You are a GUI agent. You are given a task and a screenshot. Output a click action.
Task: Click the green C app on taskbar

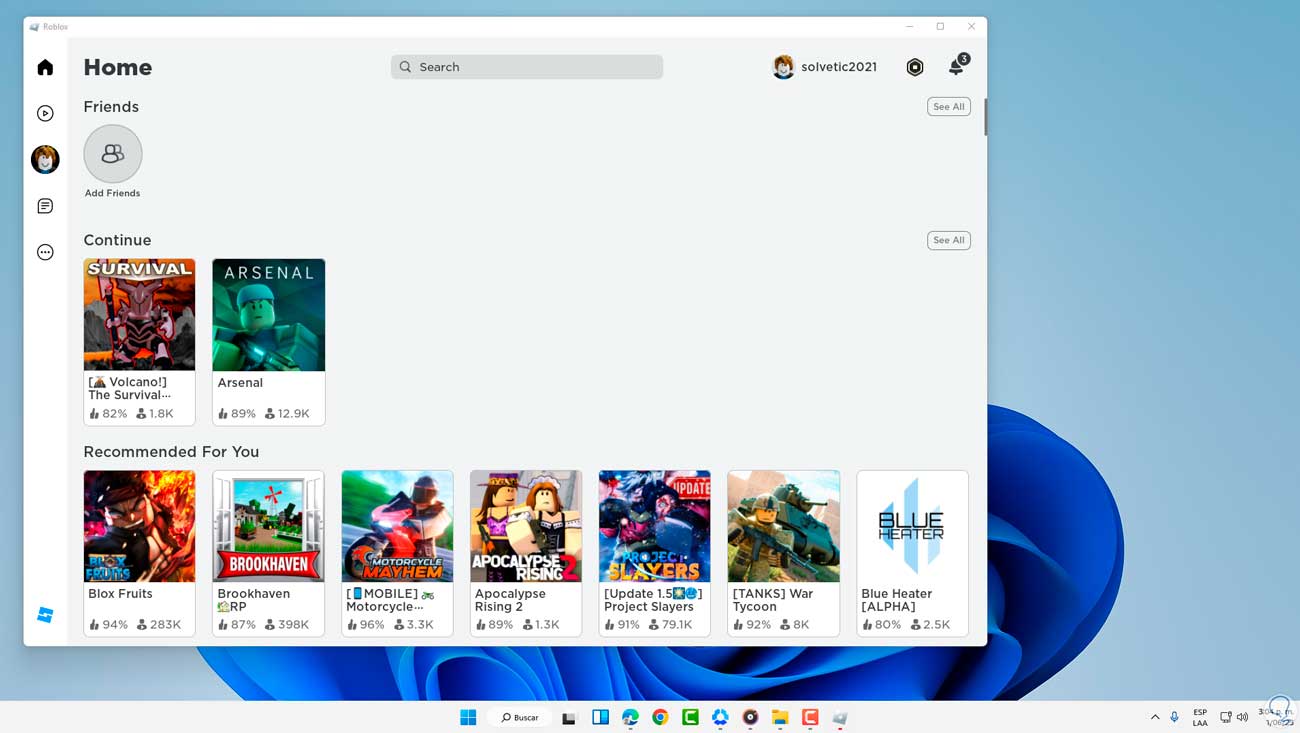click(x=690, y=717)
